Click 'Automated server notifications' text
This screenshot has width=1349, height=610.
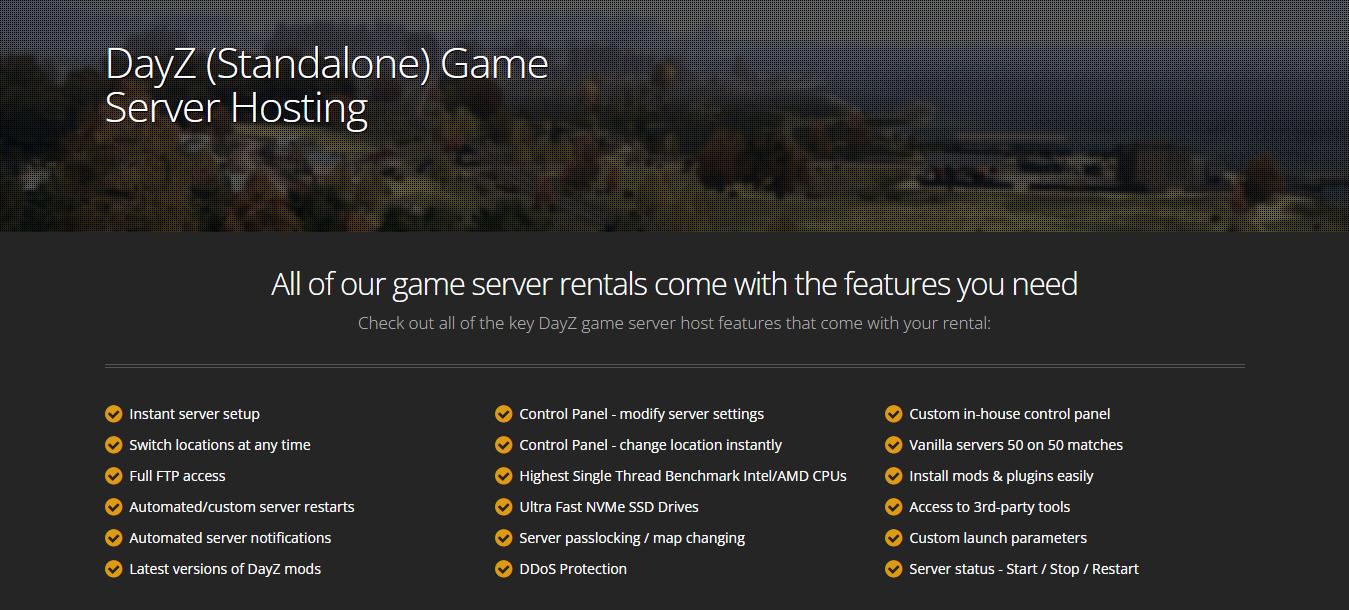(x=230, y=538)
